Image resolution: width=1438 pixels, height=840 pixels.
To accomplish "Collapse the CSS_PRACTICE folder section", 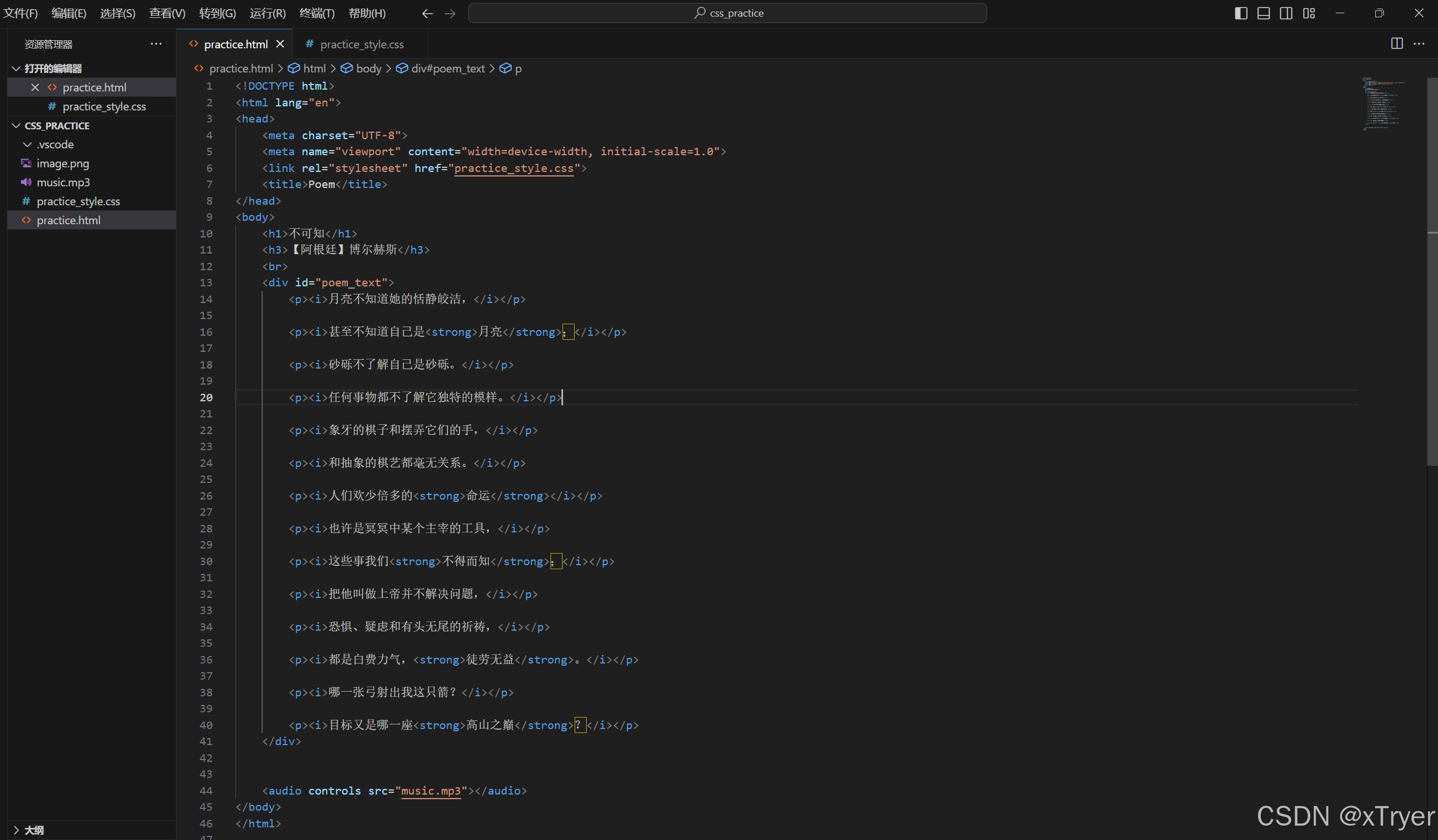I will pos(16,125).
